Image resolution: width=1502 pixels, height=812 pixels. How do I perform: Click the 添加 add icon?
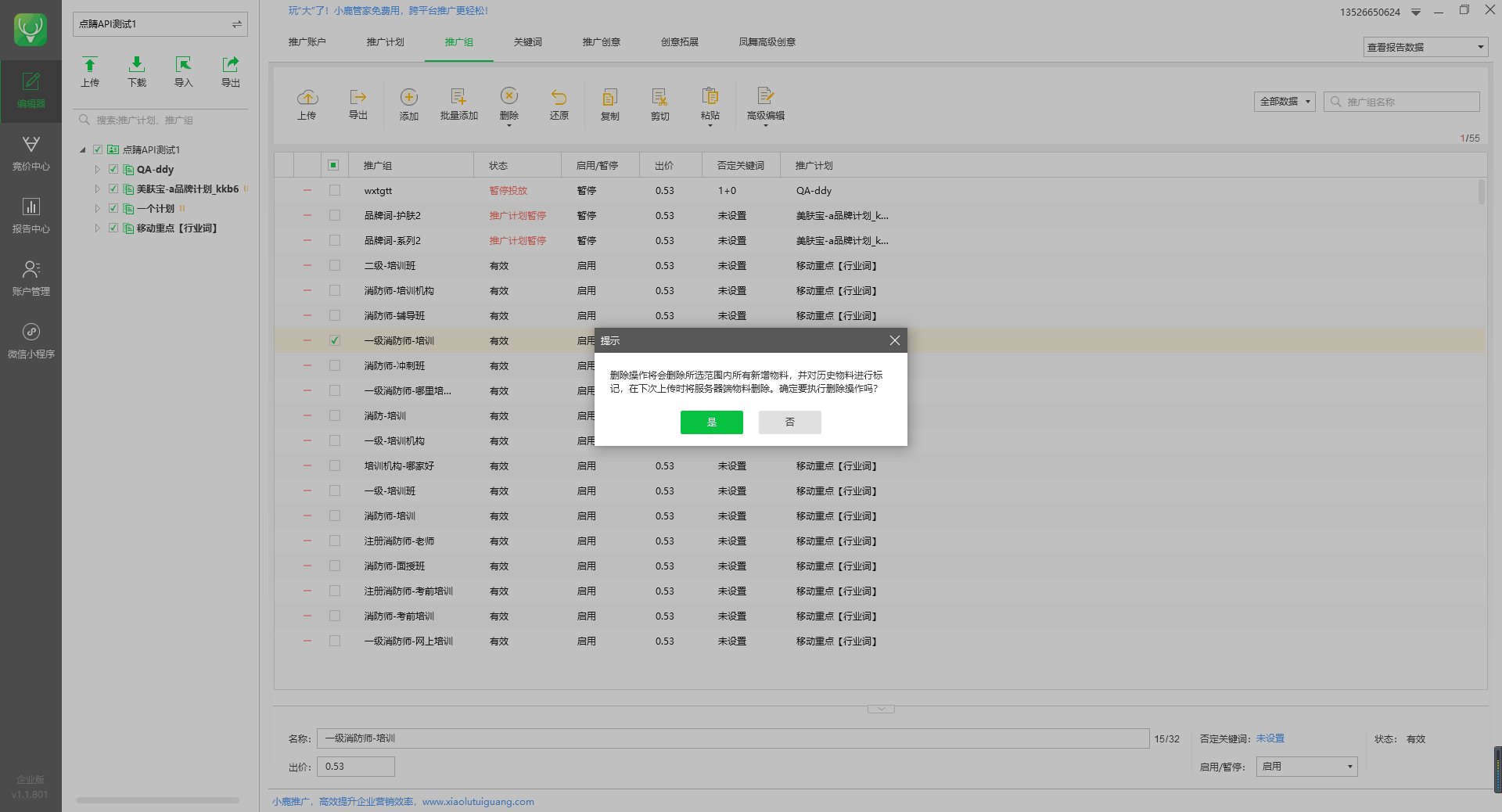(409, 97)
